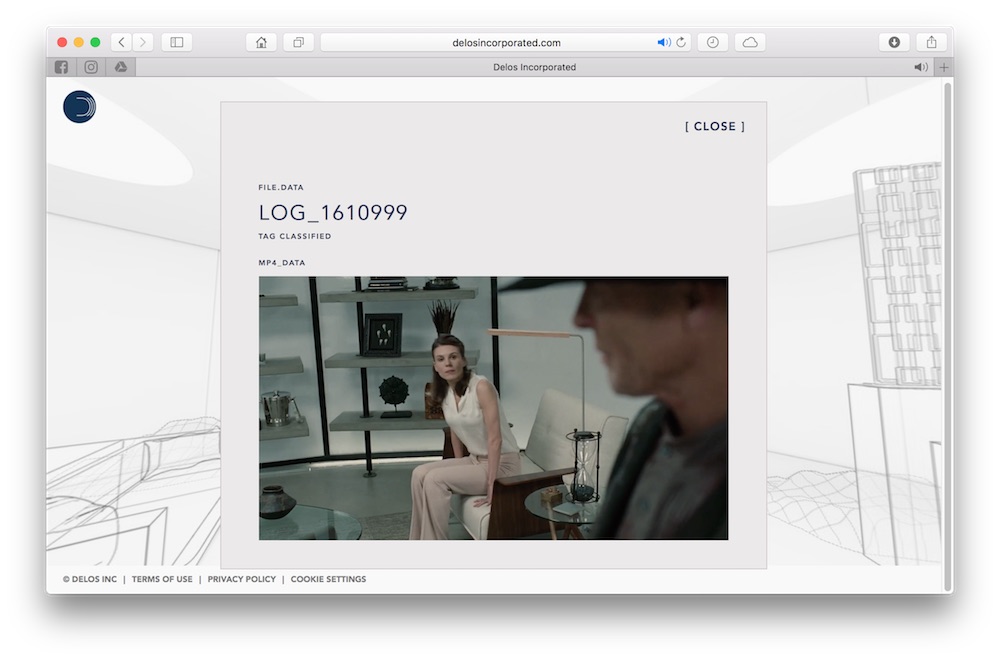This screenshot has width=1000, height=660.
Task: Show the Safari sidebar
Action: coord(177,42)
